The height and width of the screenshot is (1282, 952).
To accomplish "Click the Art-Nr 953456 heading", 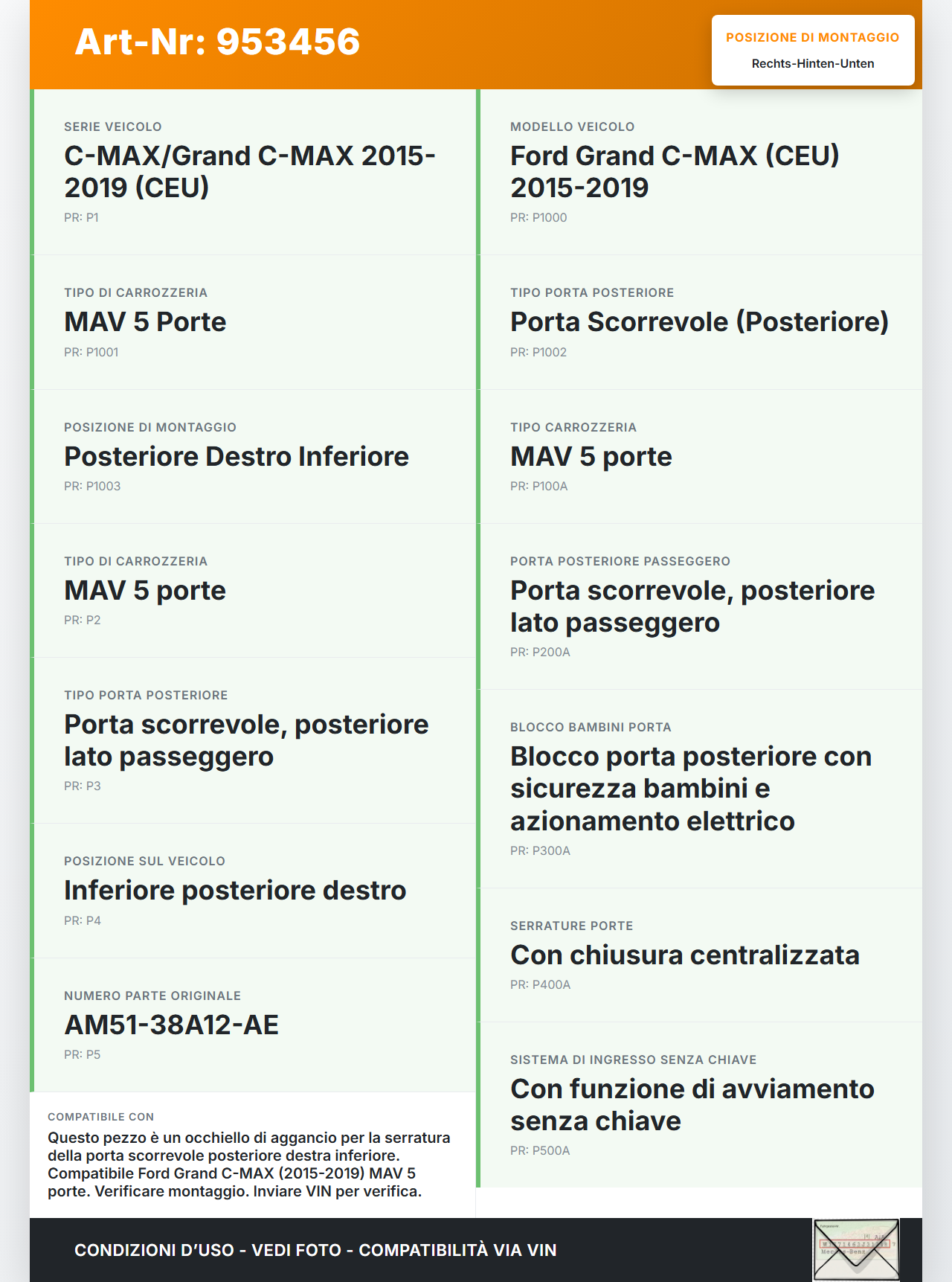I will (217, 42).
